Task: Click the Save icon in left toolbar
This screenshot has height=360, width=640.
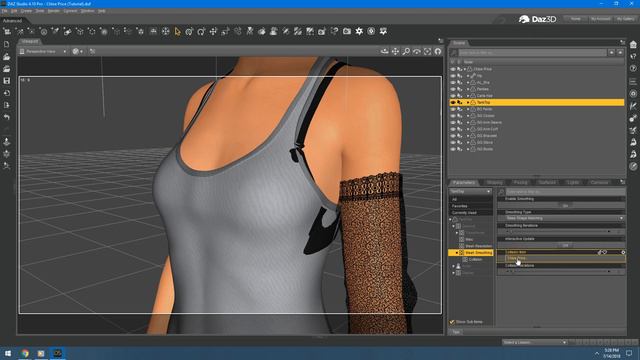Action: tap(7, 81)
